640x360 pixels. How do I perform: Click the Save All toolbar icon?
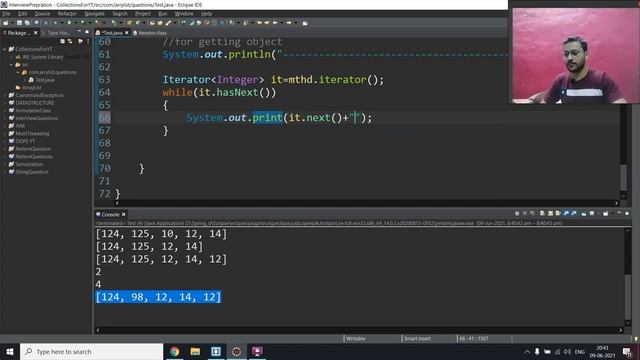[x=27, y=23]
